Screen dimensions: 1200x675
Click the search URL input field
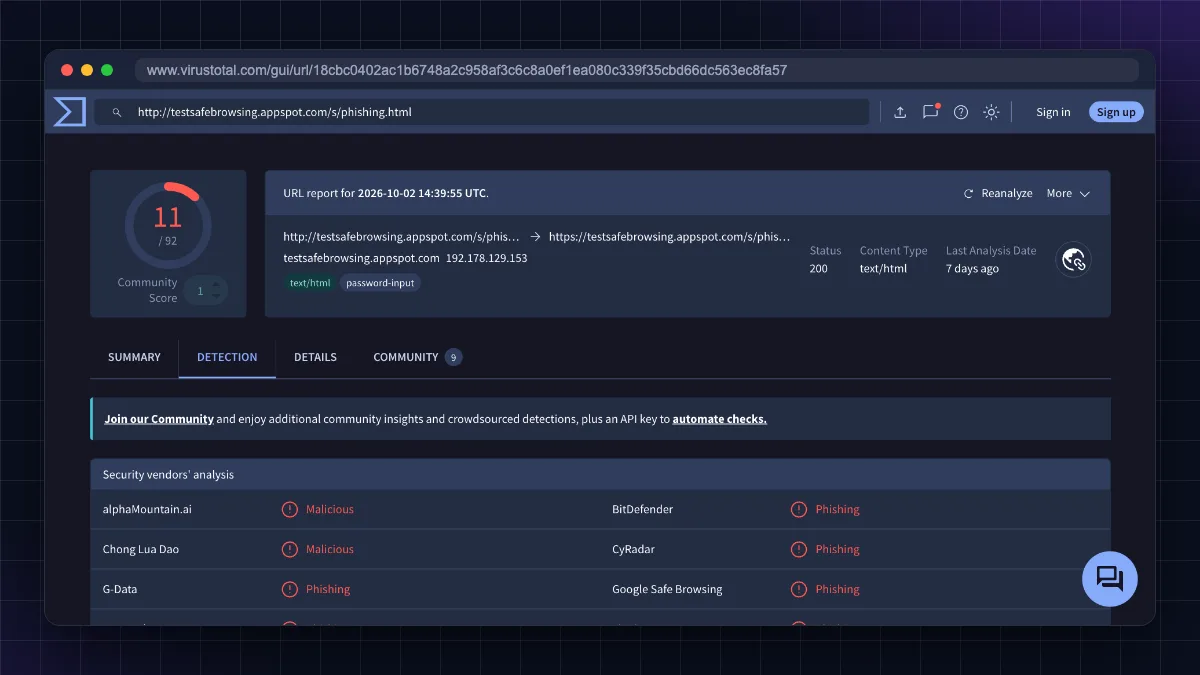pos(482,112)
